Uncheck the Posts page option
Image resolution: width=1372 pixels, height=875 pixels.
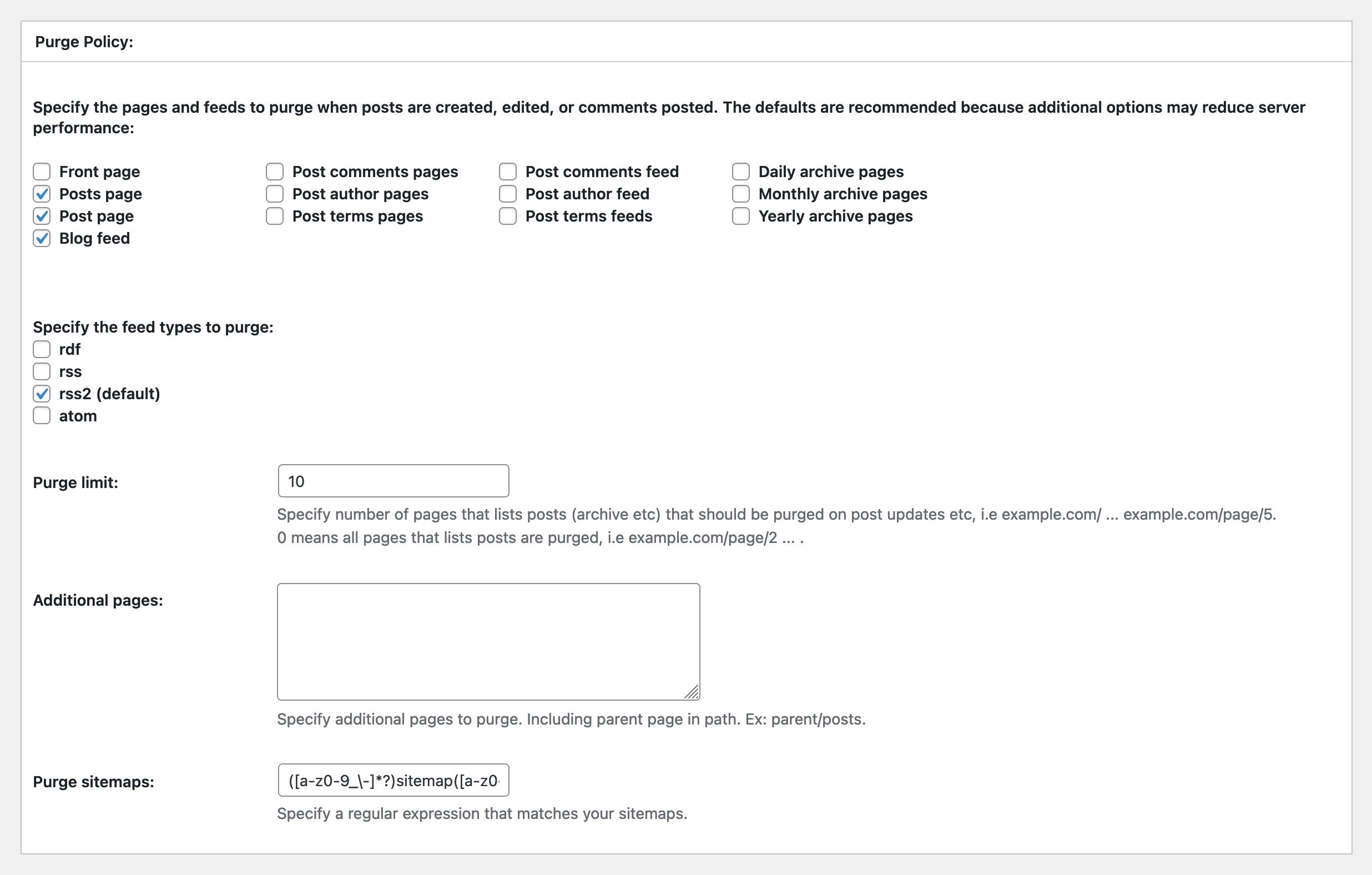42,194
